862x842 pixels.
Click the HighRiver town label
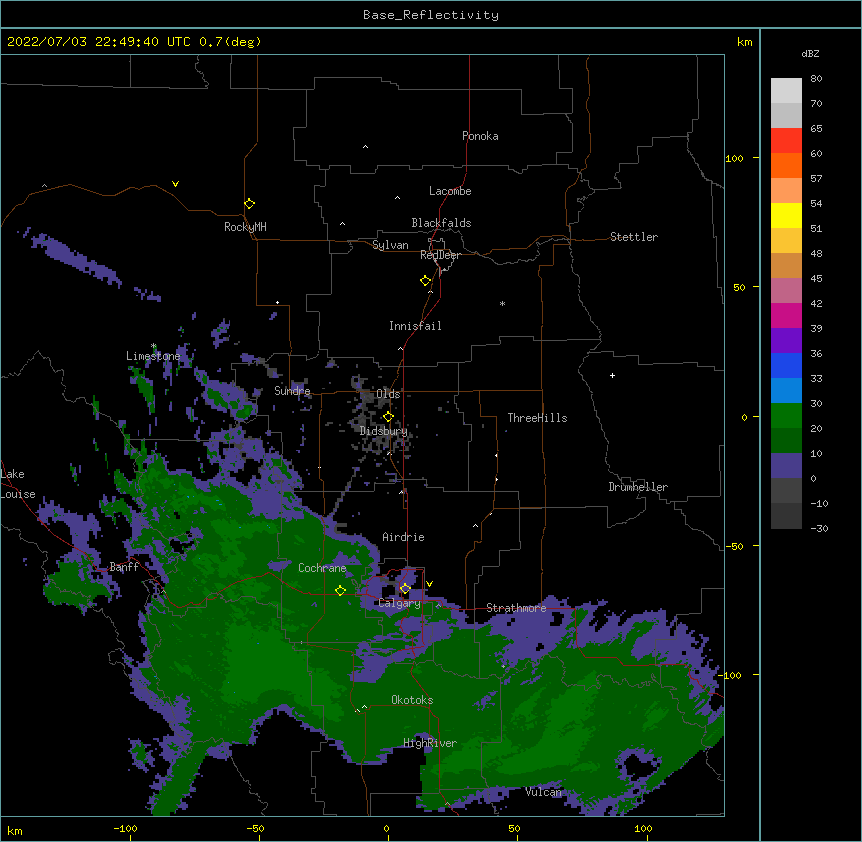click(x=430, y=743)
